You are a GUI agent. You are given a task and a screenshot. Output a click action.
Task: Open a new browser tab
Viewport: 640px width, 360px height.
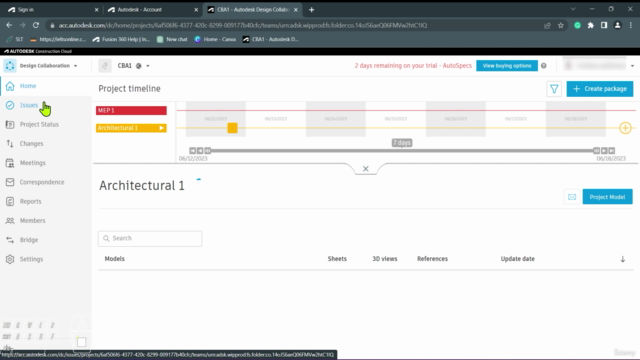tap(311, 9)
